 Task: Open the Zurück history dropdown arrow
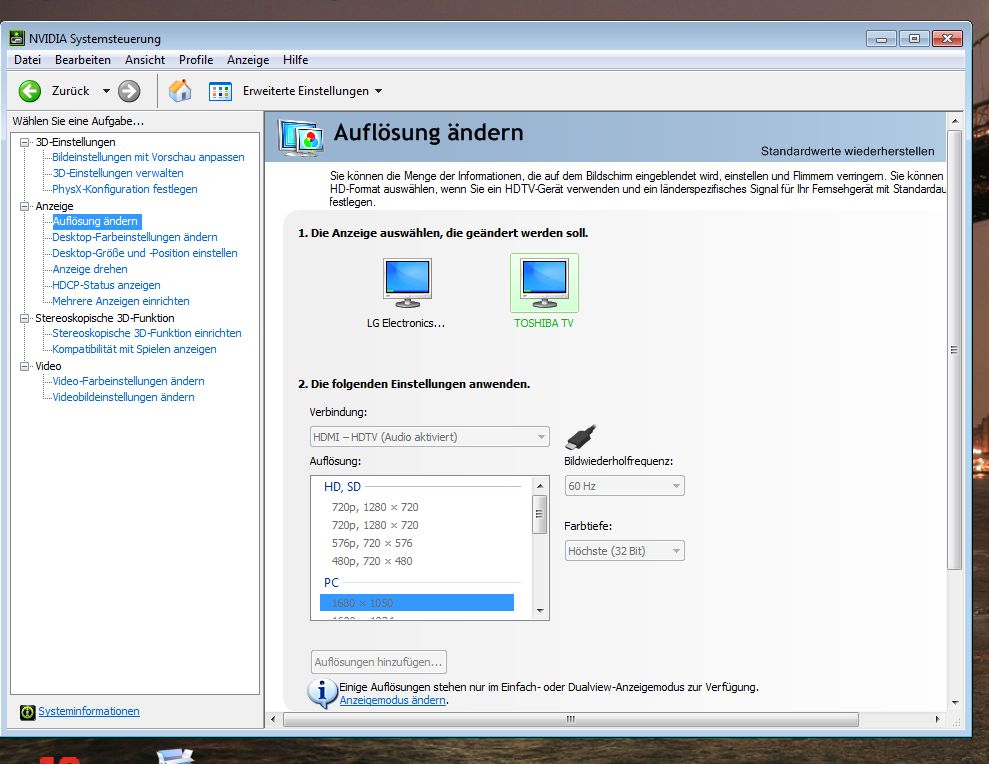pos(106,91)
